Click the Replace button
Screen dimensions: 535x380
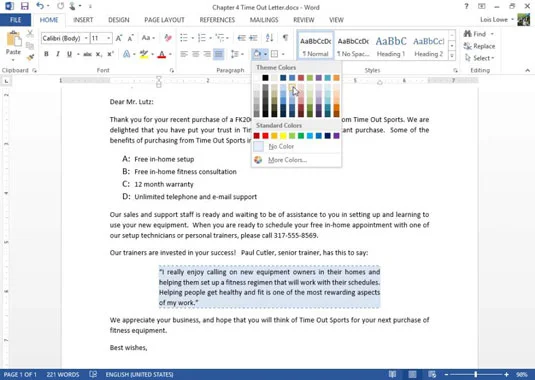point(479,46)
